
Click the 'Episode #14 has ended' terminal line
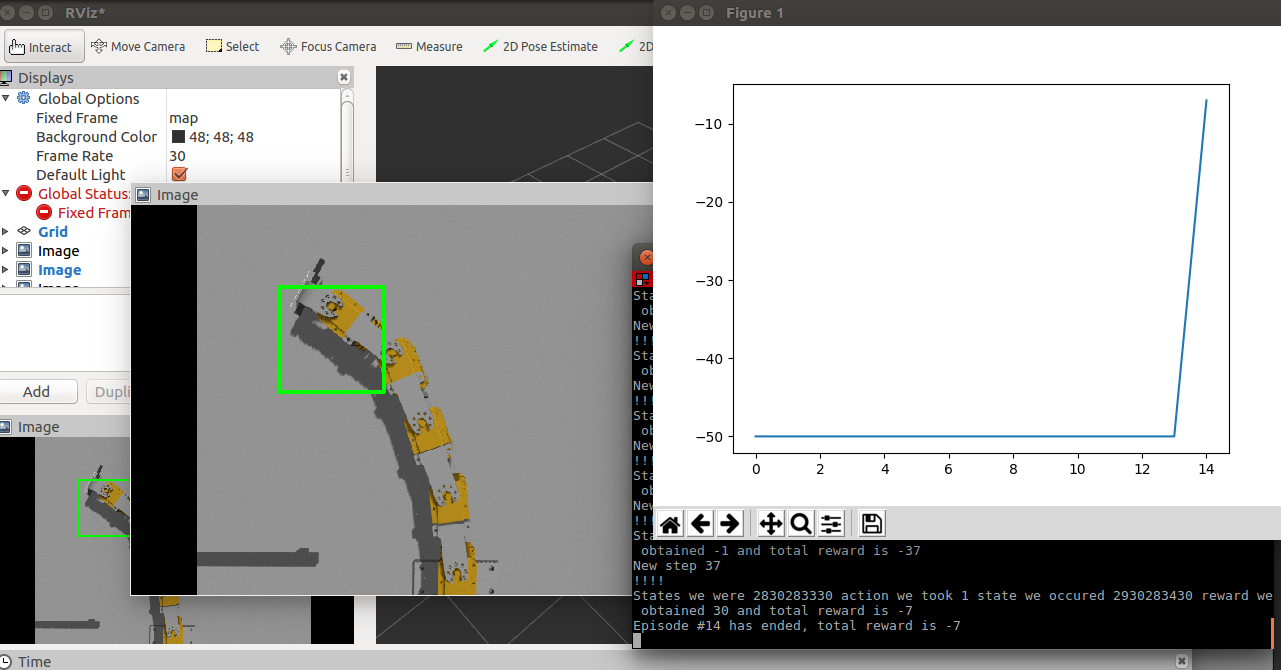797,626
